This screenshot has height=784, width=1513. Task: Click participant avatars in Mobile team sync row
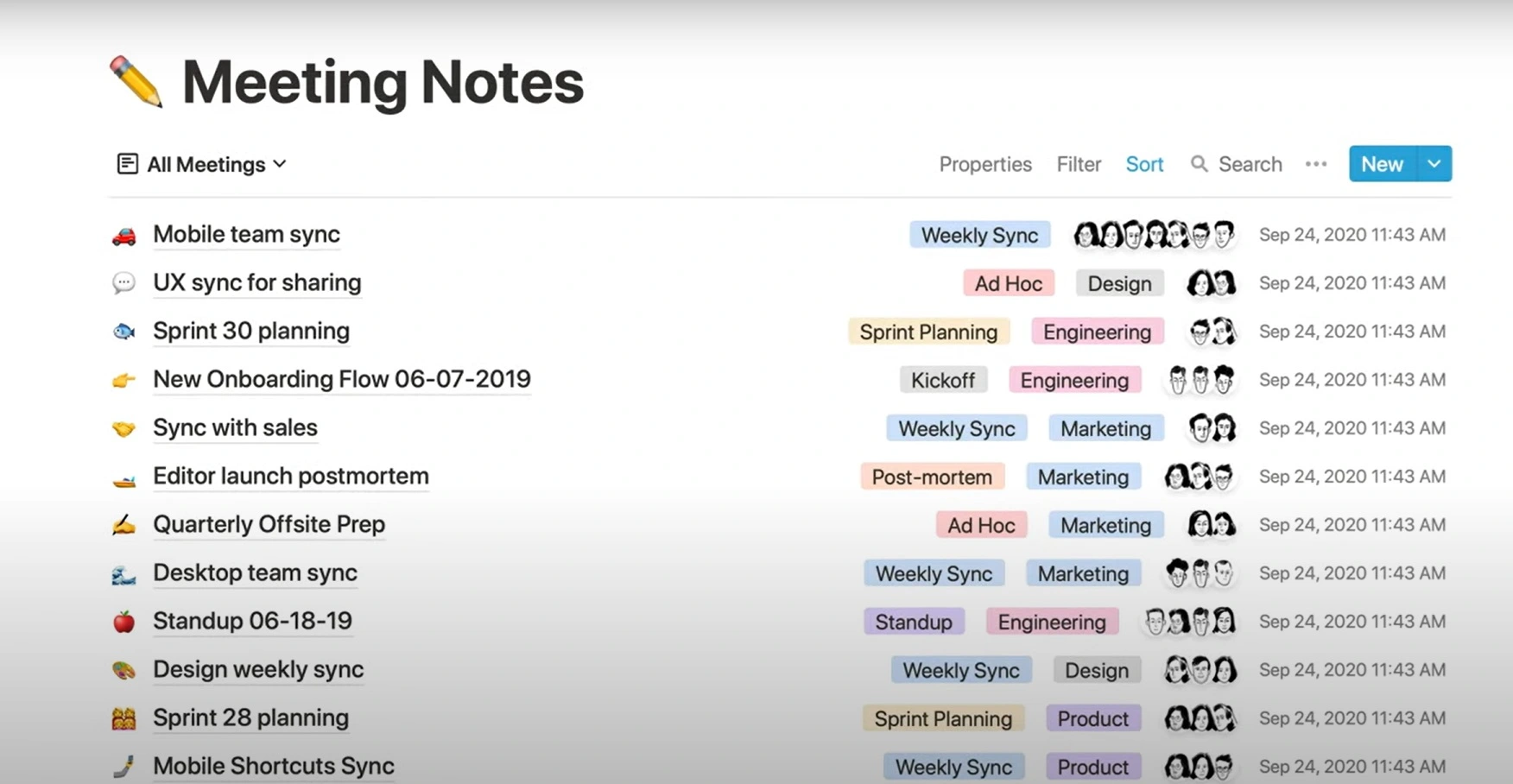1155,234
